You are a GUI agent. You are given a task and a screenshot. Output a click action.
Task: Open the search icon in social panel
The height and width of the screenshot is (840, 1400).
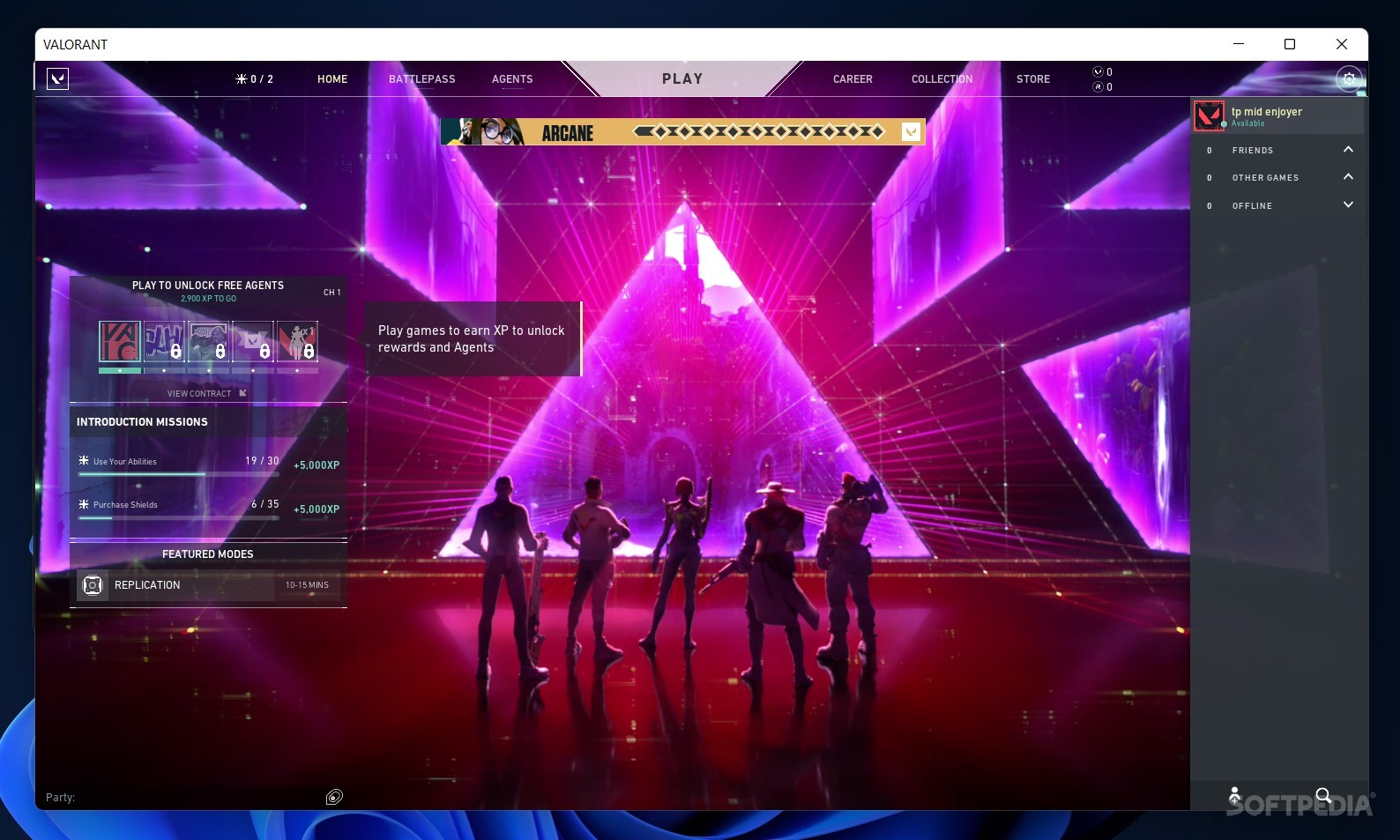point(1323,796)
